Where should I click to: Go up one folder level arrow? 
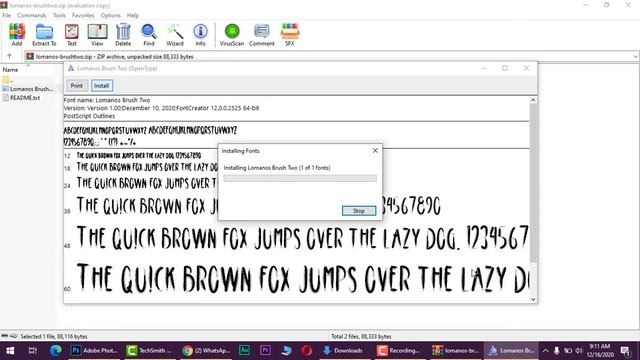click(x=9, y=56)
